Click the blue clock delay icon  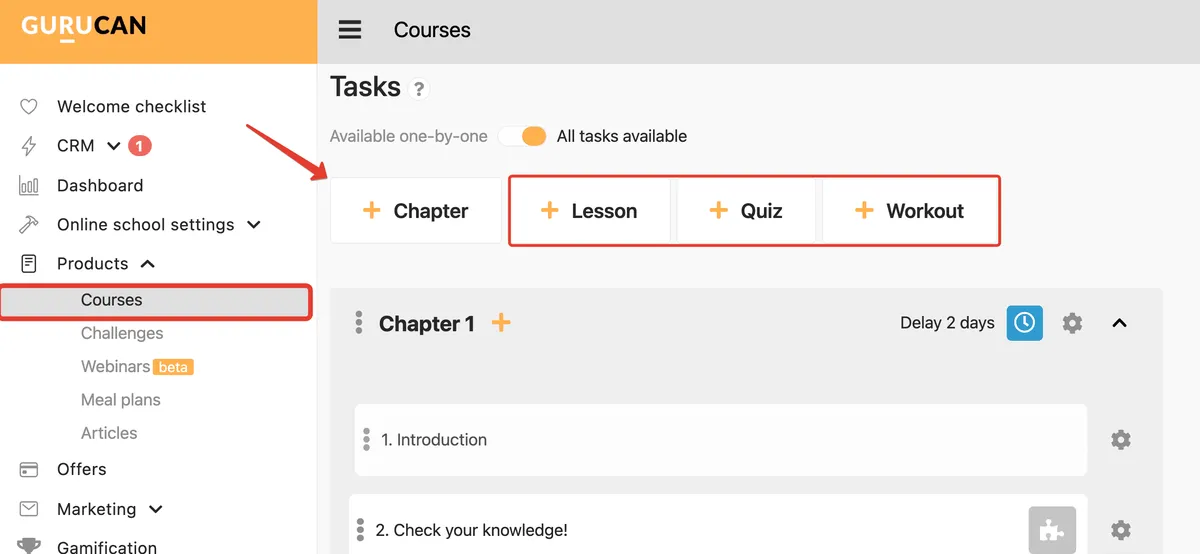tap(1024, 323)
